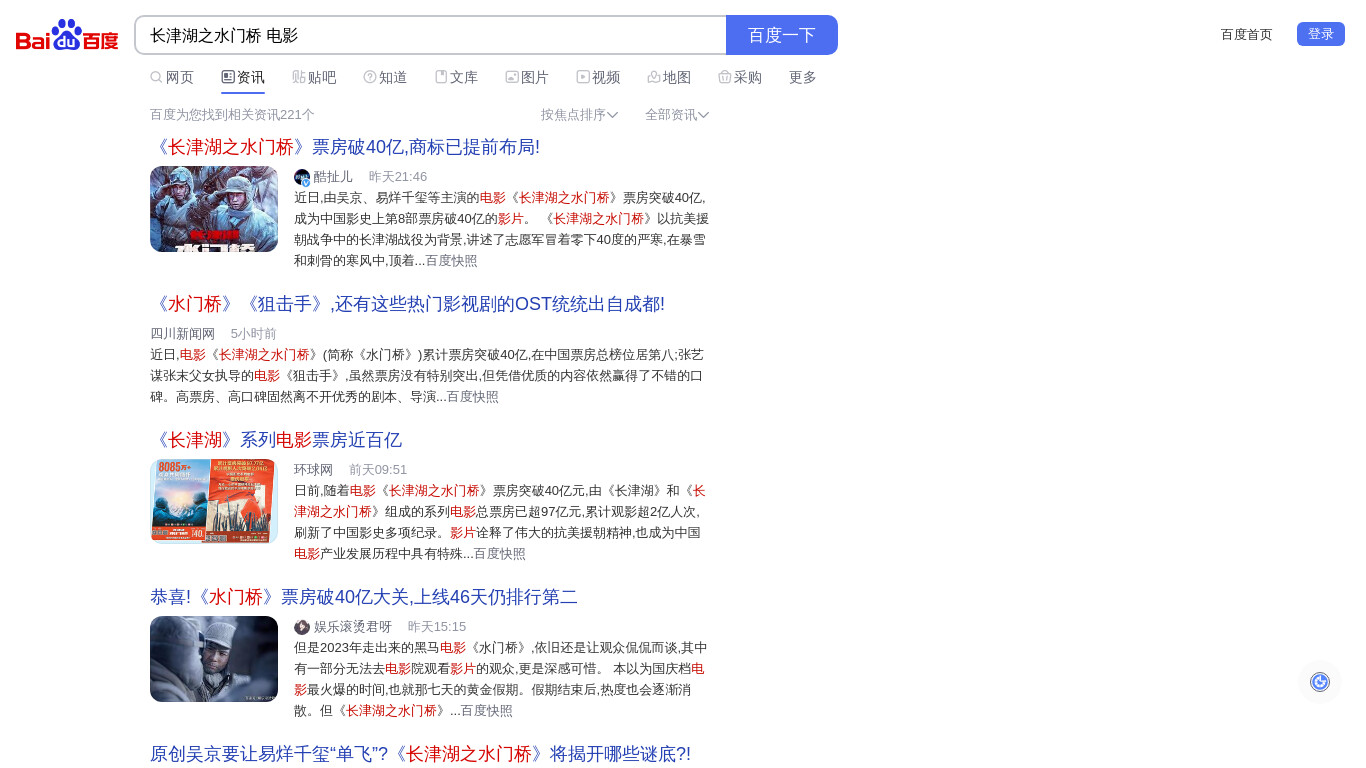Open the 更多 menu item
Screen dimensions: 1366x768
[x=803, y=77]
